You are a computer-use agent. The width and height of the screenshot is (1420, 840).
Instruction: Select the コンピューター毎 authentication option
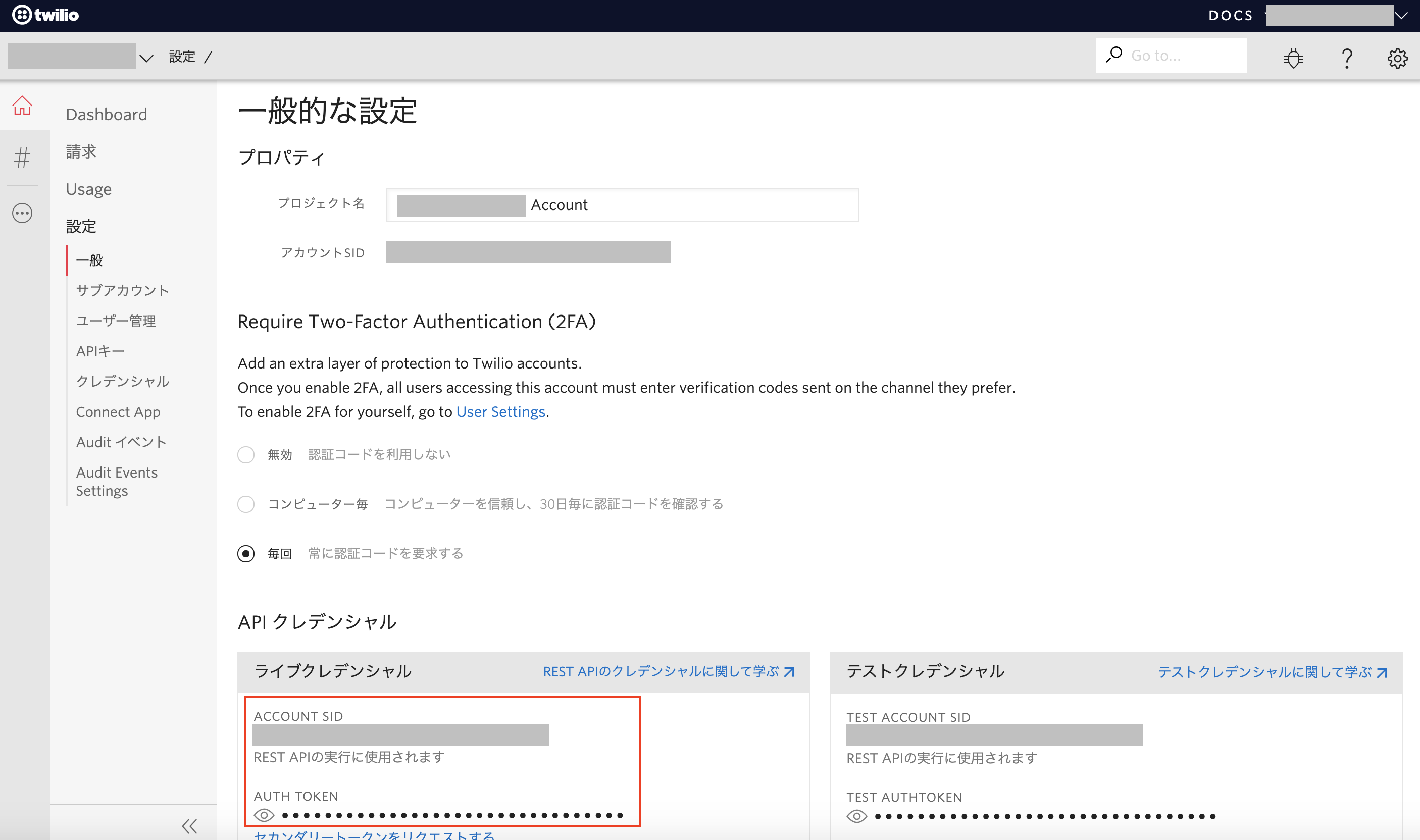click(x=246, y=504)
